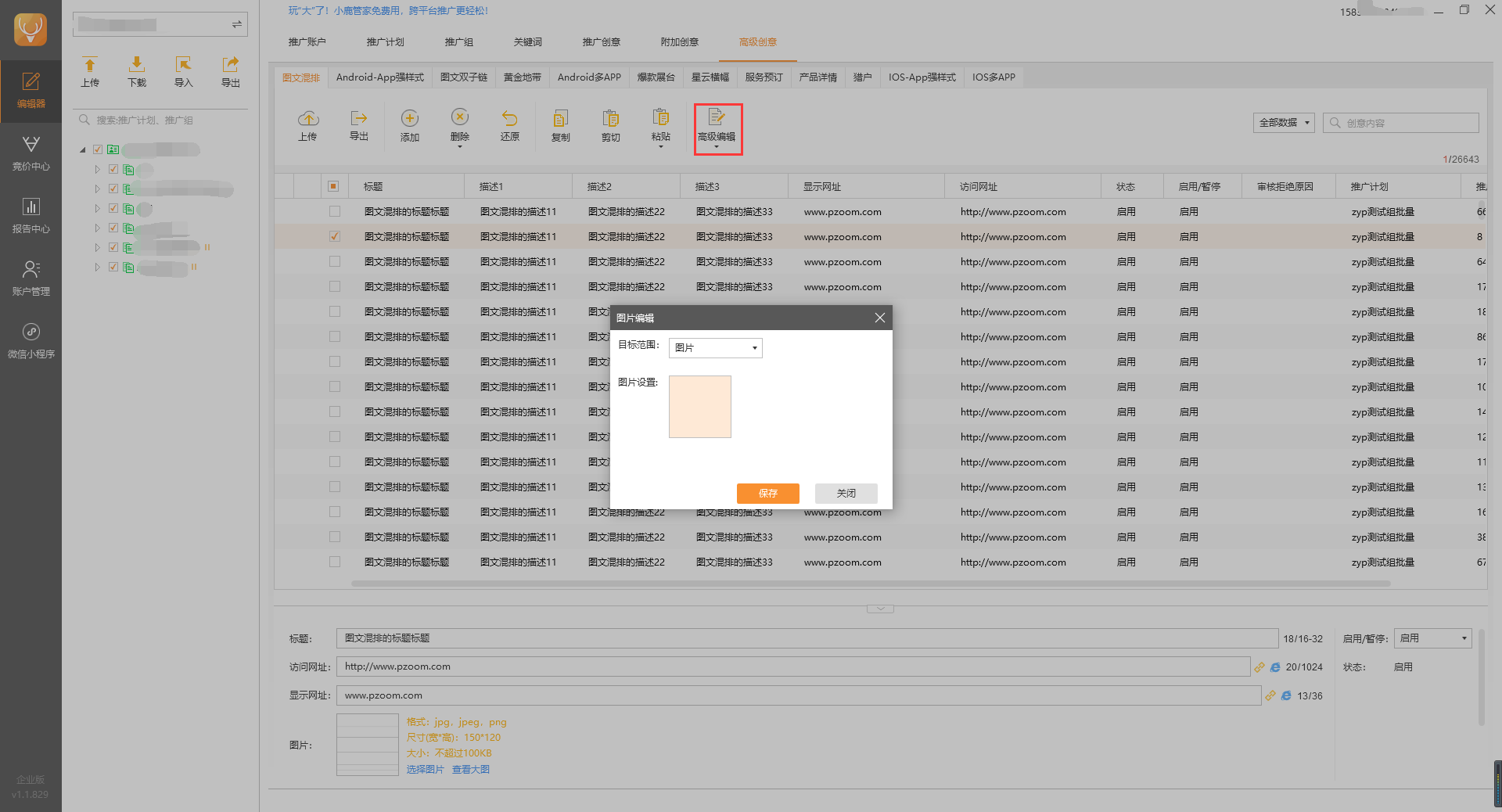Click 上传 upload in left panel
The height and width of the screenshot is (812, 1502).
(x=90, y=72)
